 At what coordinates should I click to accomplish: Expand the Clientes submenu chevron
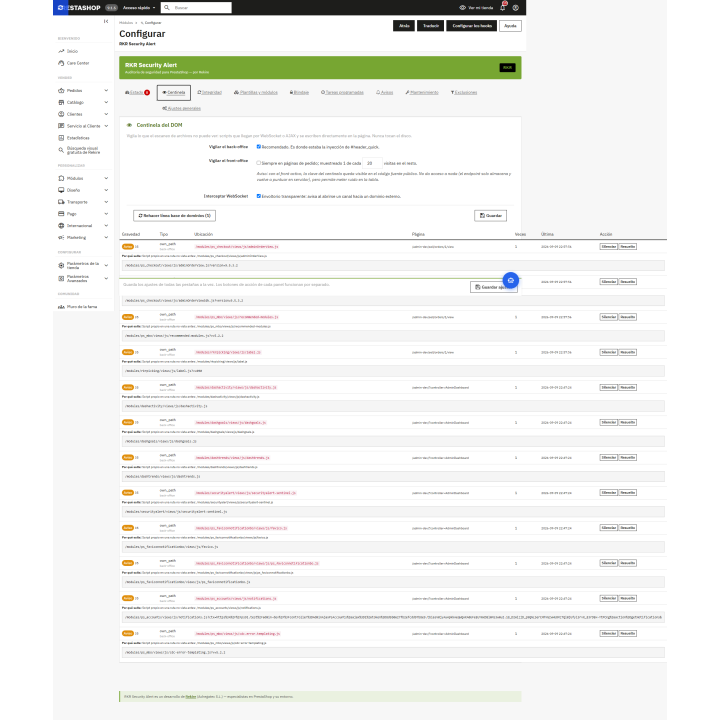106,114
